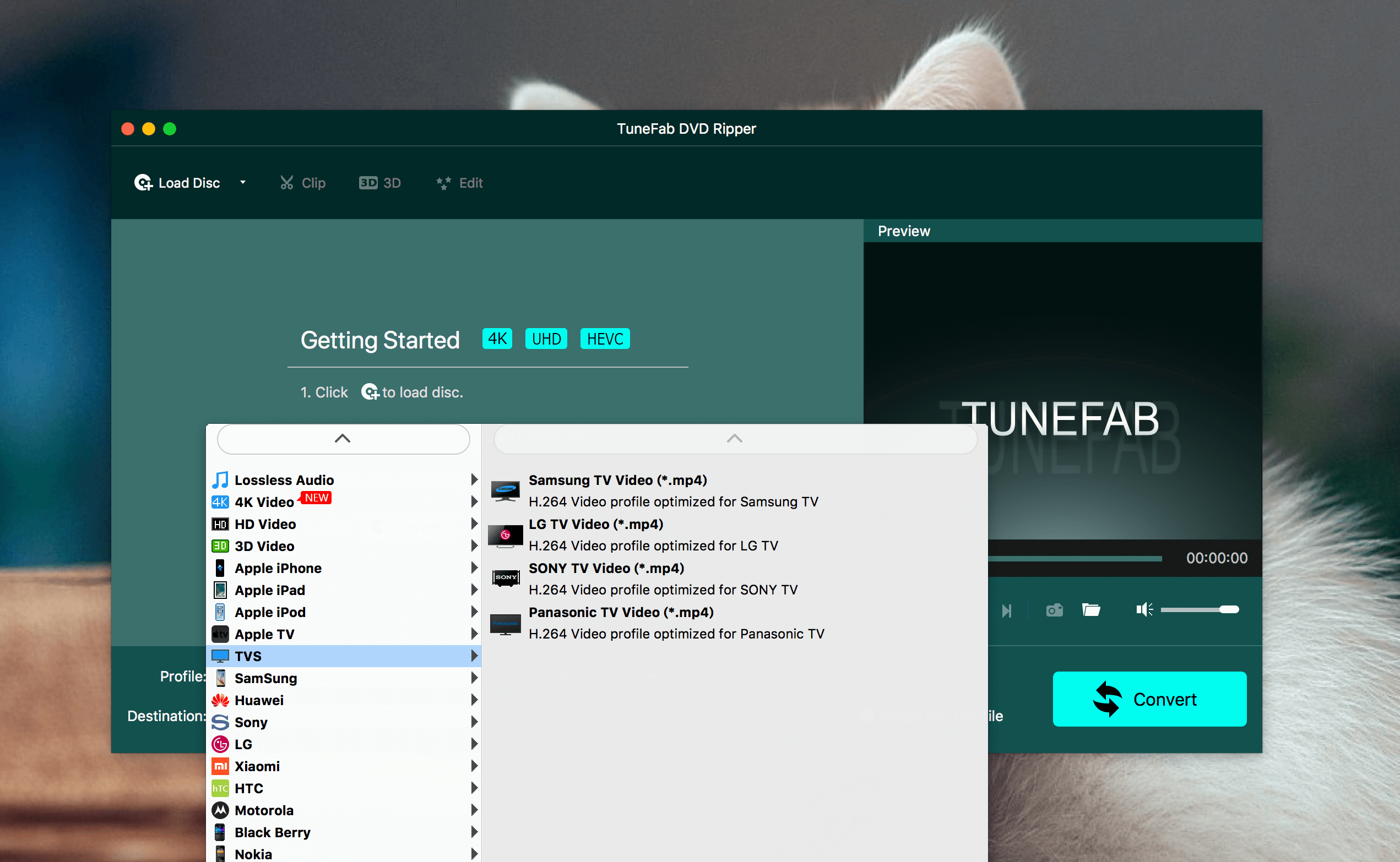Viewport: 1400px width, 862px height.
Task: Mute audio with the speaker icon
Action: pos(1144,609)
